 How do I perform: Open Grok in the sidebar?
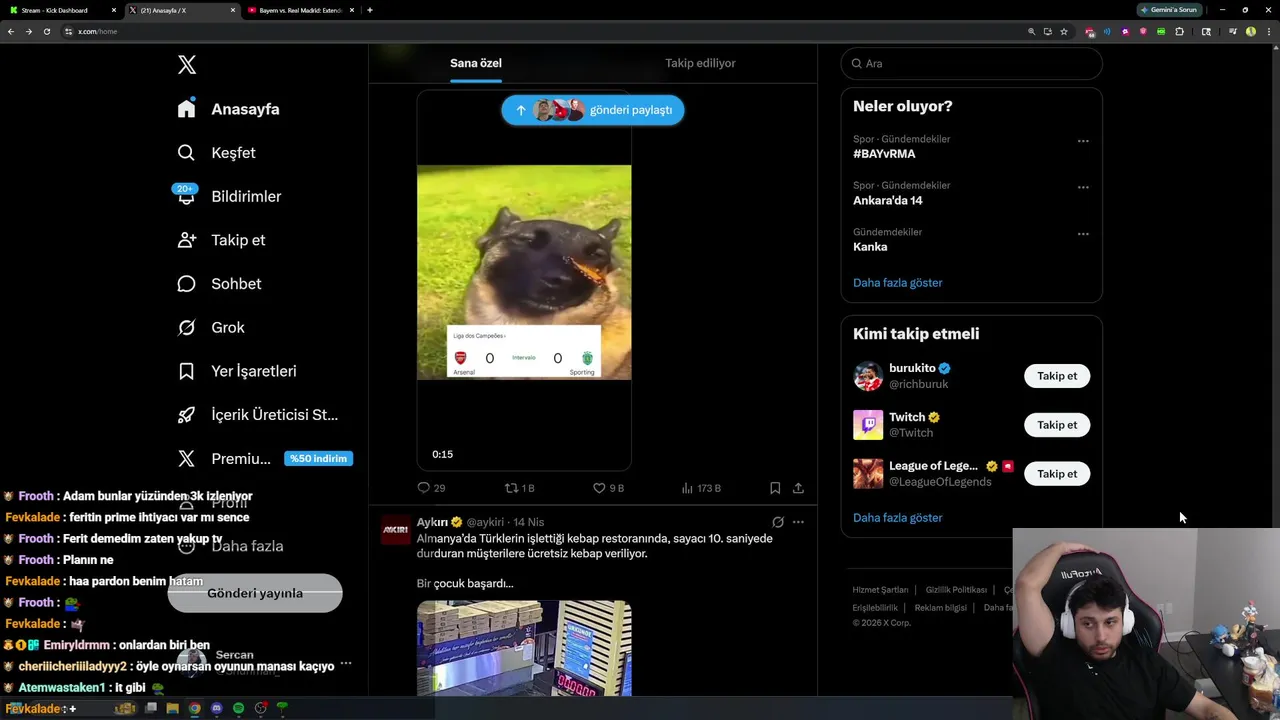(211, 327)
